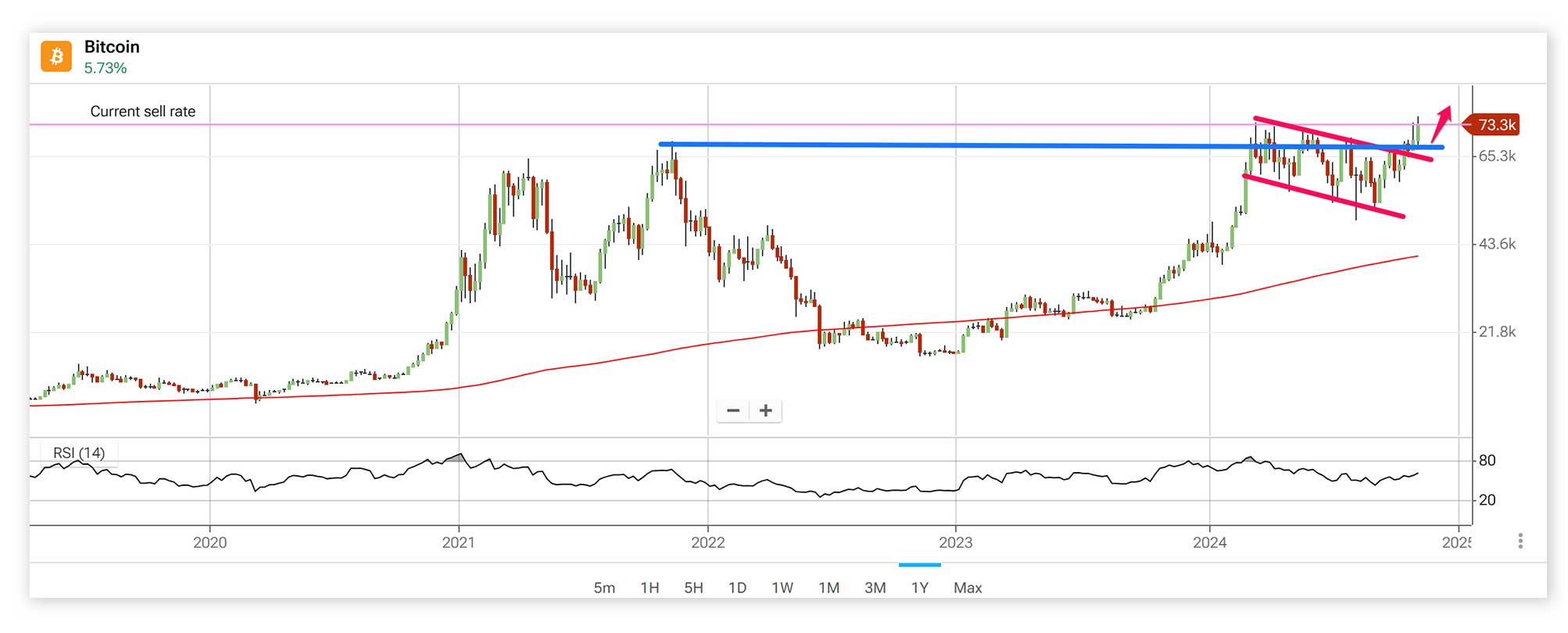Choose the 1M timeframe

(x=829, y=588)
